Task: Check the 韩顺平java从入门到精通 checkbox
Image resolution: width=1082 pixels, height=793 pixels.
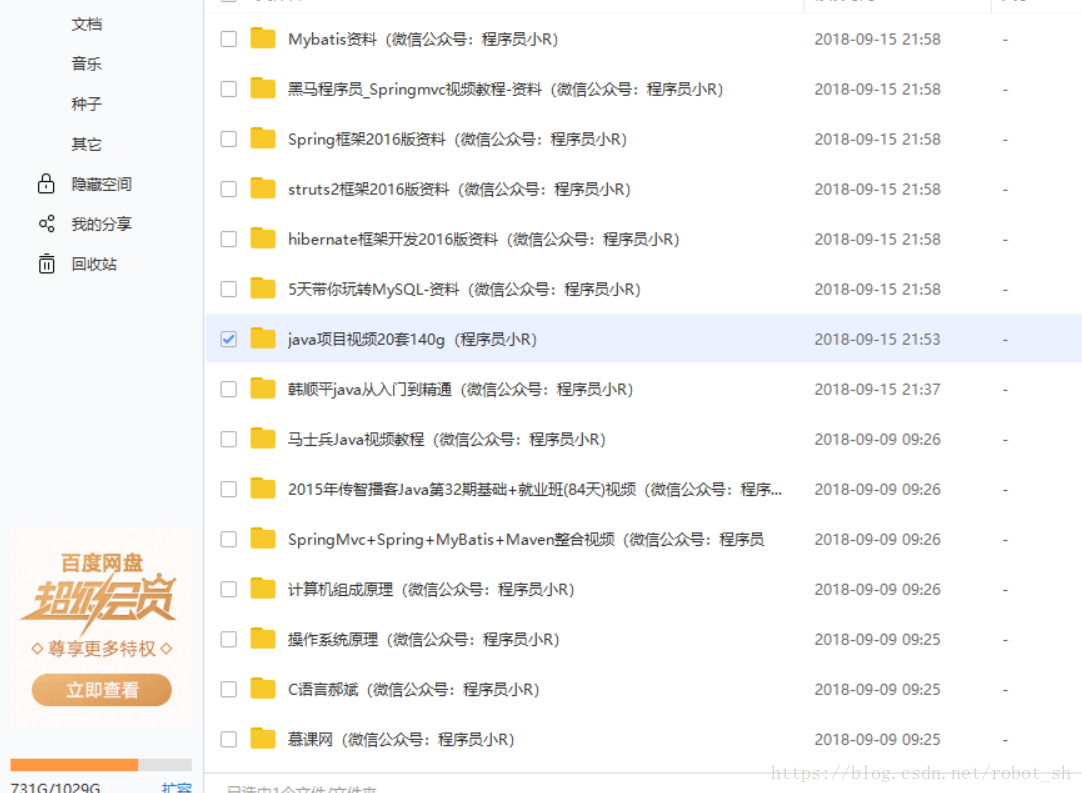Action: pyautogui.click(x=228, y=389)
